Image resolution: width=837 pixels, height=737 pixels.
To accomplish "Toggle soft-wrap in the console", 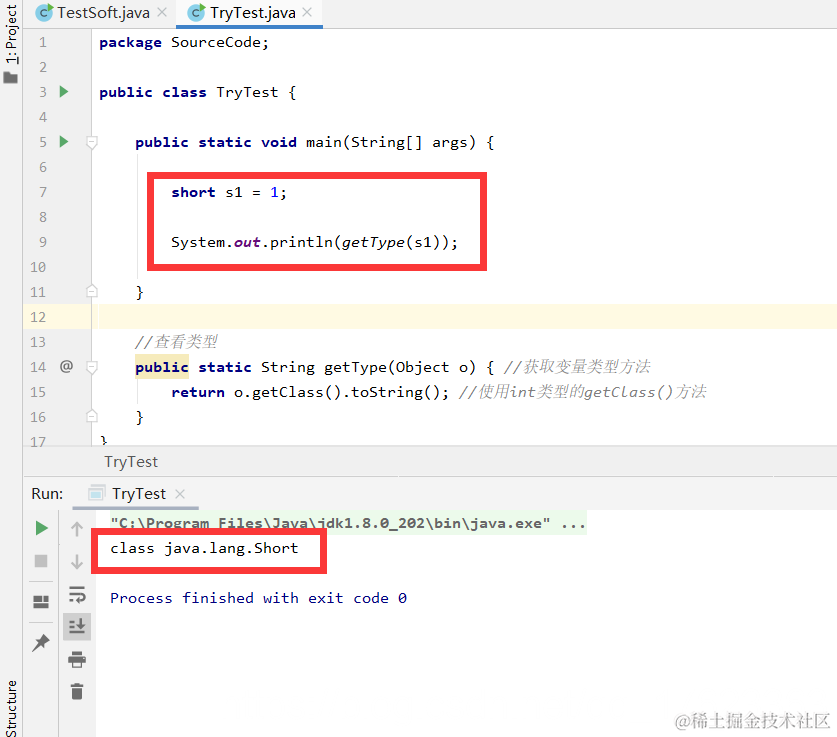I will point(77,594).
